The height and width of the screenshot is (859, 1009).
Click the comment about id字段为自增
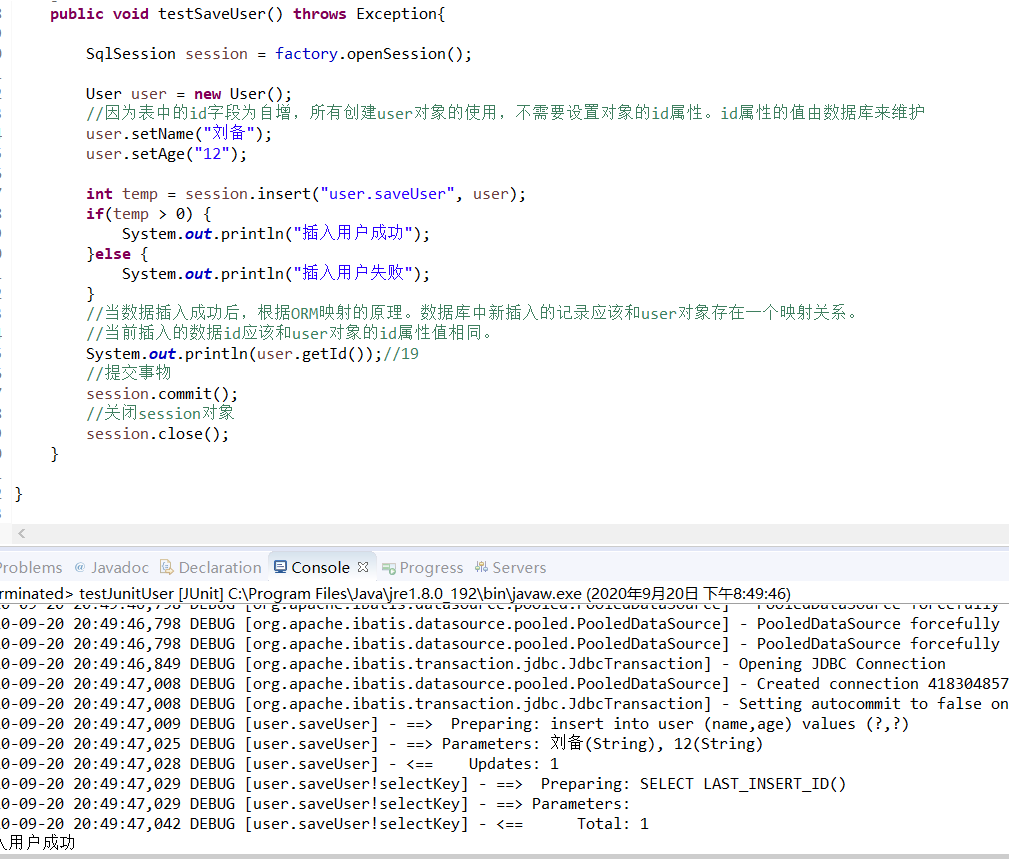(x=506, y=113)
